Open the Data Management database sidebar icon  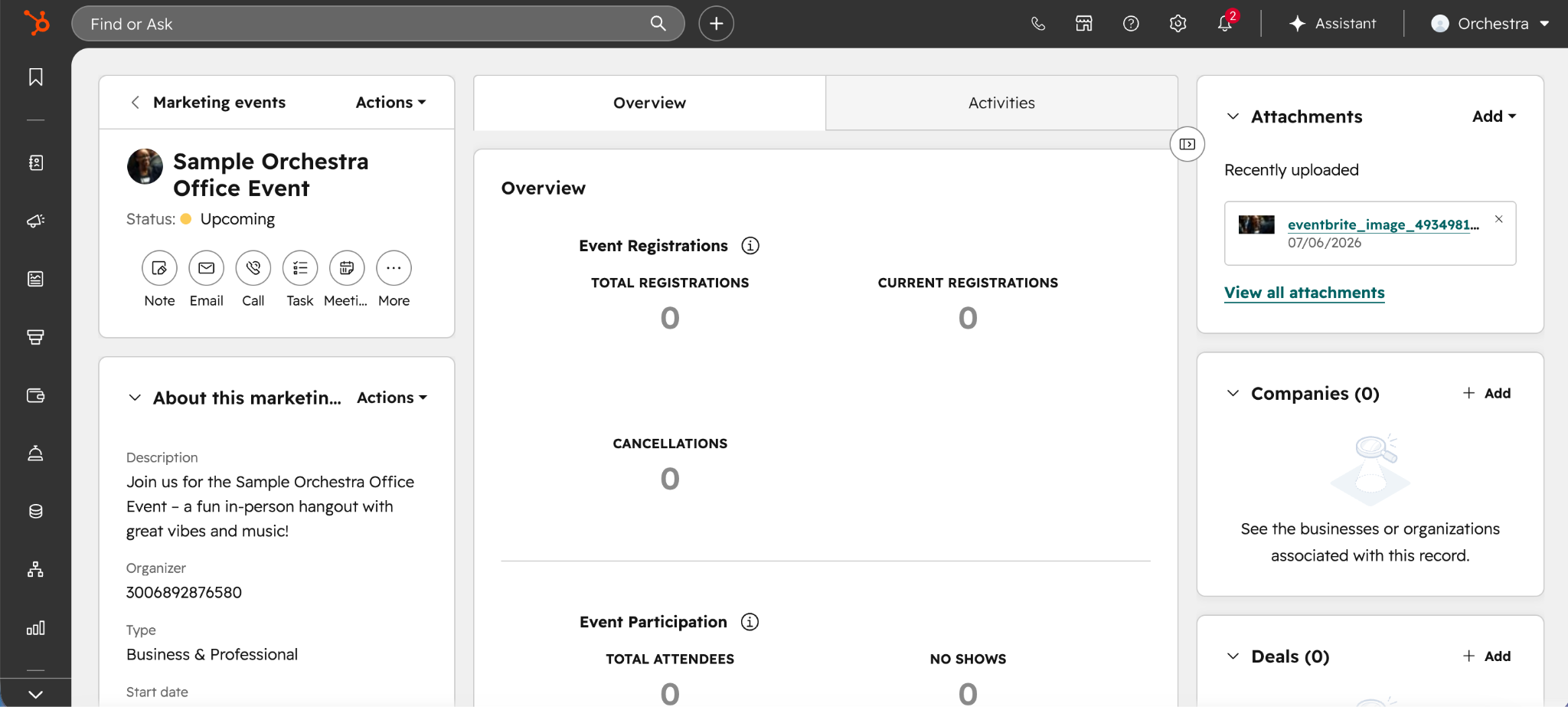point(36,512)
